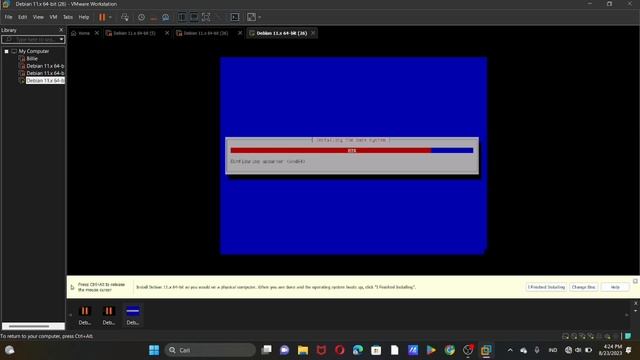Click the green message log status icon
This screenshot has height=360, width=640.
click(628, 336)
